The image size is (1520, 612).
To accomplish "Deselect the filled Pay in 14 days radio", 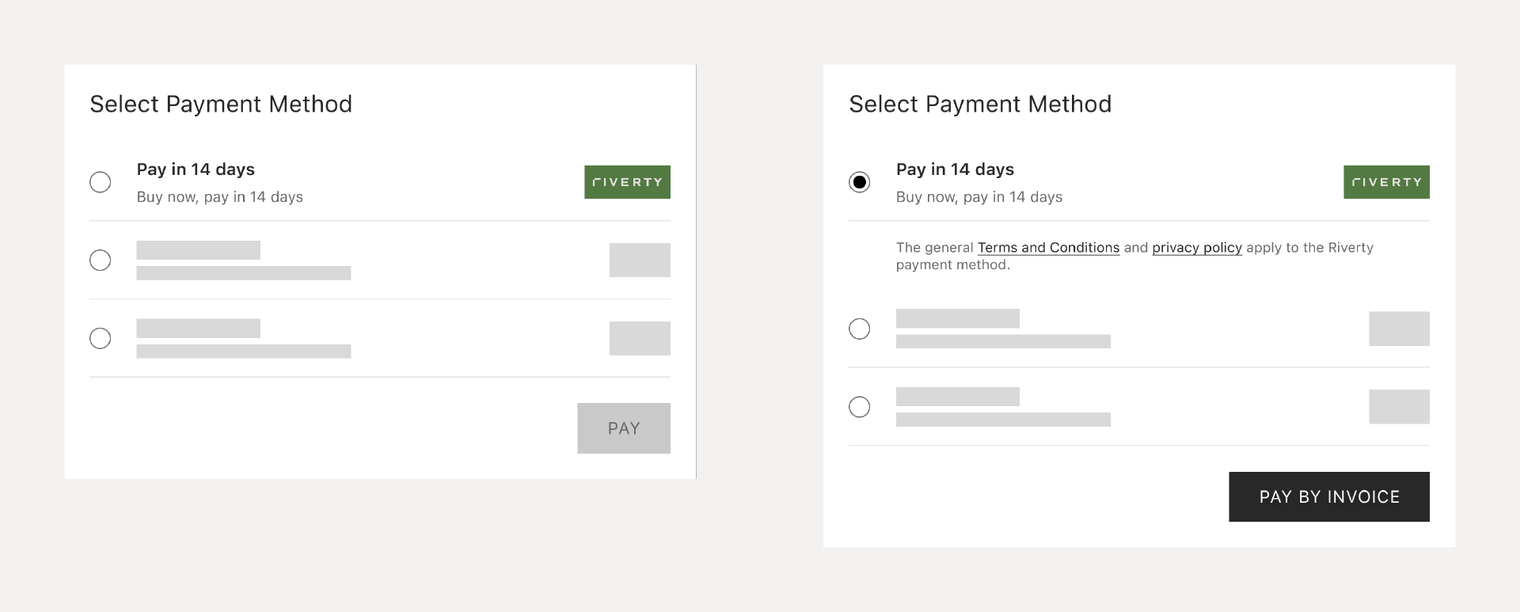I will (859, 182).
